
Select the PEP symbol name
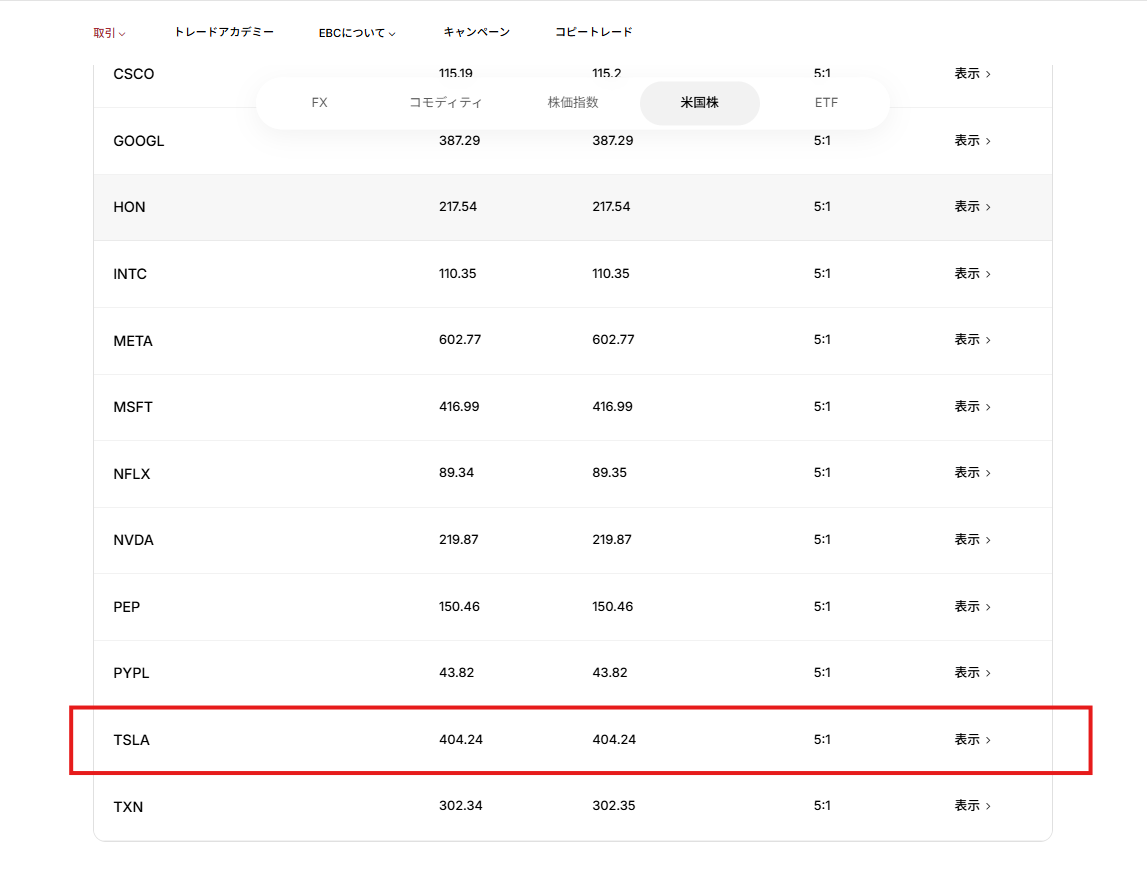[127, 607]
